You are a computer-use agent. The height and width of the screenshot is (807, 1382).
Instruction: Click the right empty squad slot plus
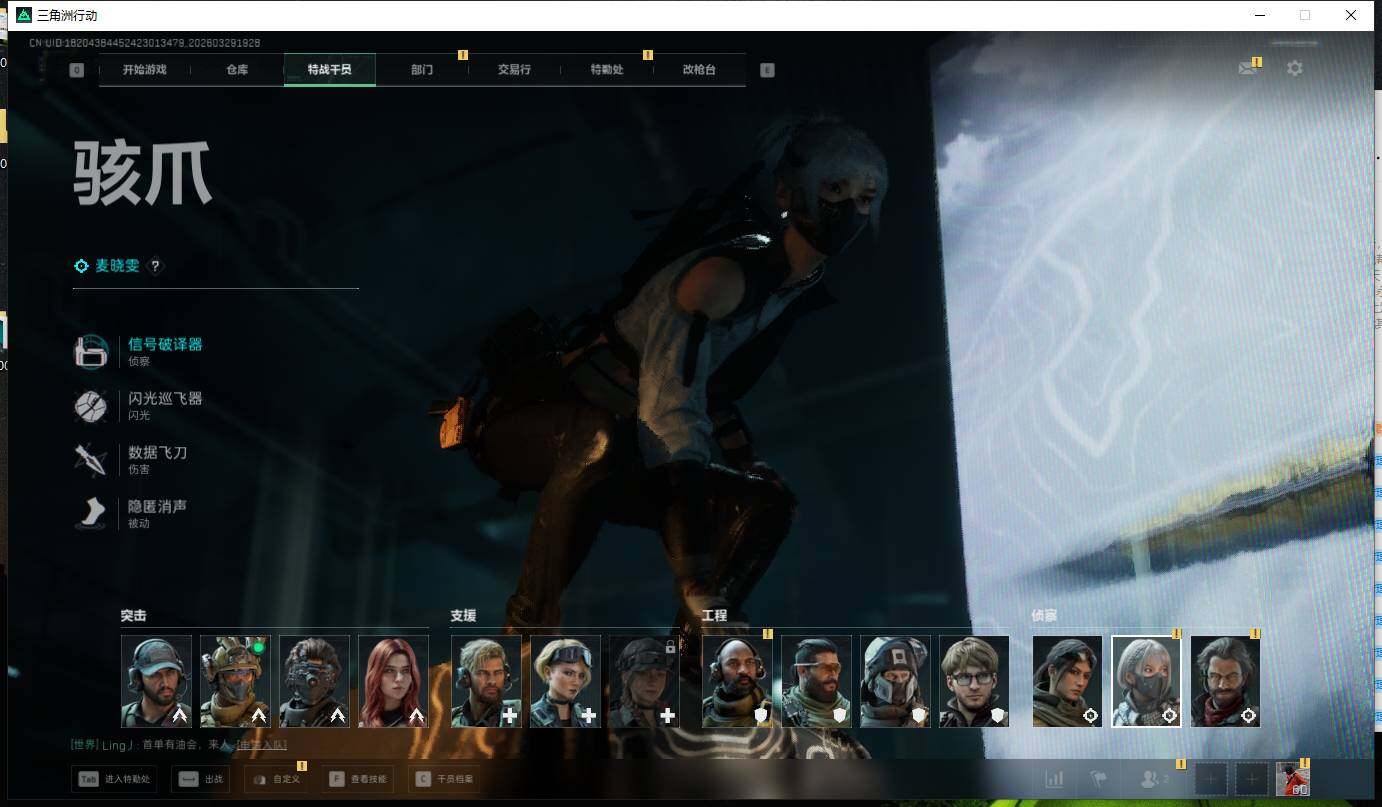coord(1251,779)
